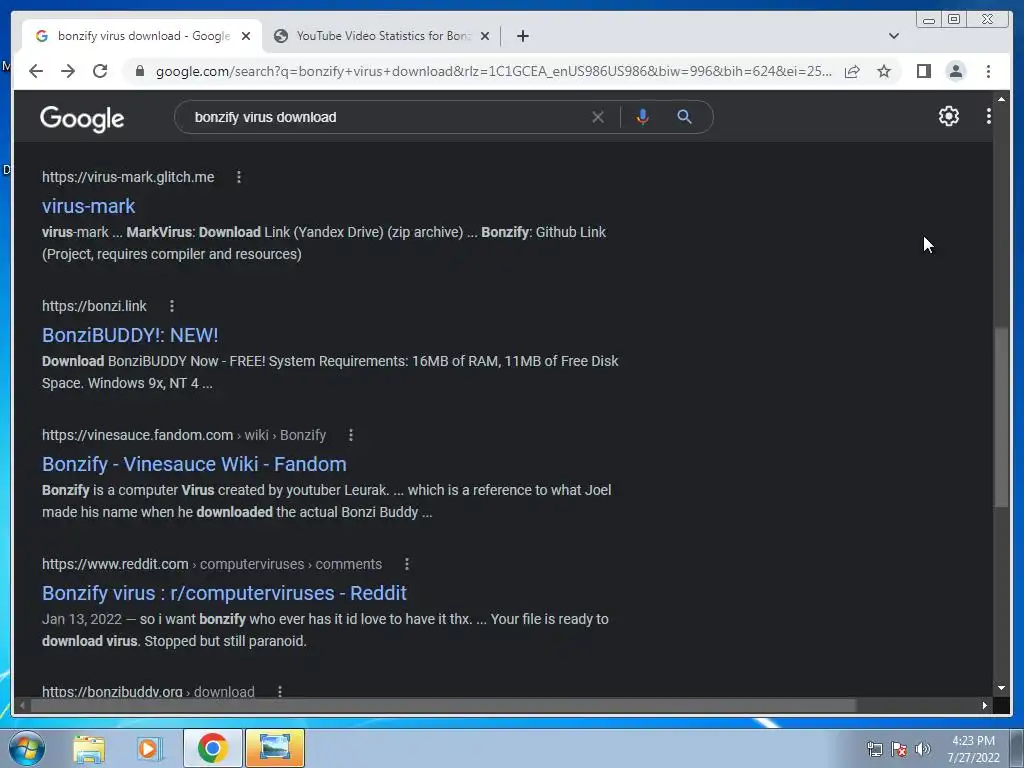Click the vinesauce.fandom.com breadcrumb text
Image resolution: width=1024 pixels, height=768 pixels.
point(184,435)
